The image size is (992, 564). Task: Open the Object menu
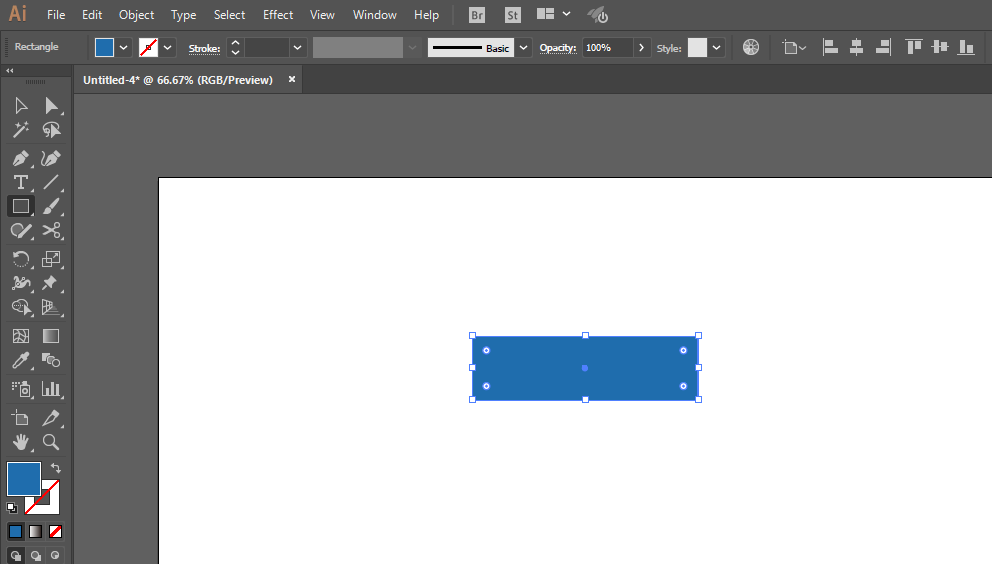136,15
